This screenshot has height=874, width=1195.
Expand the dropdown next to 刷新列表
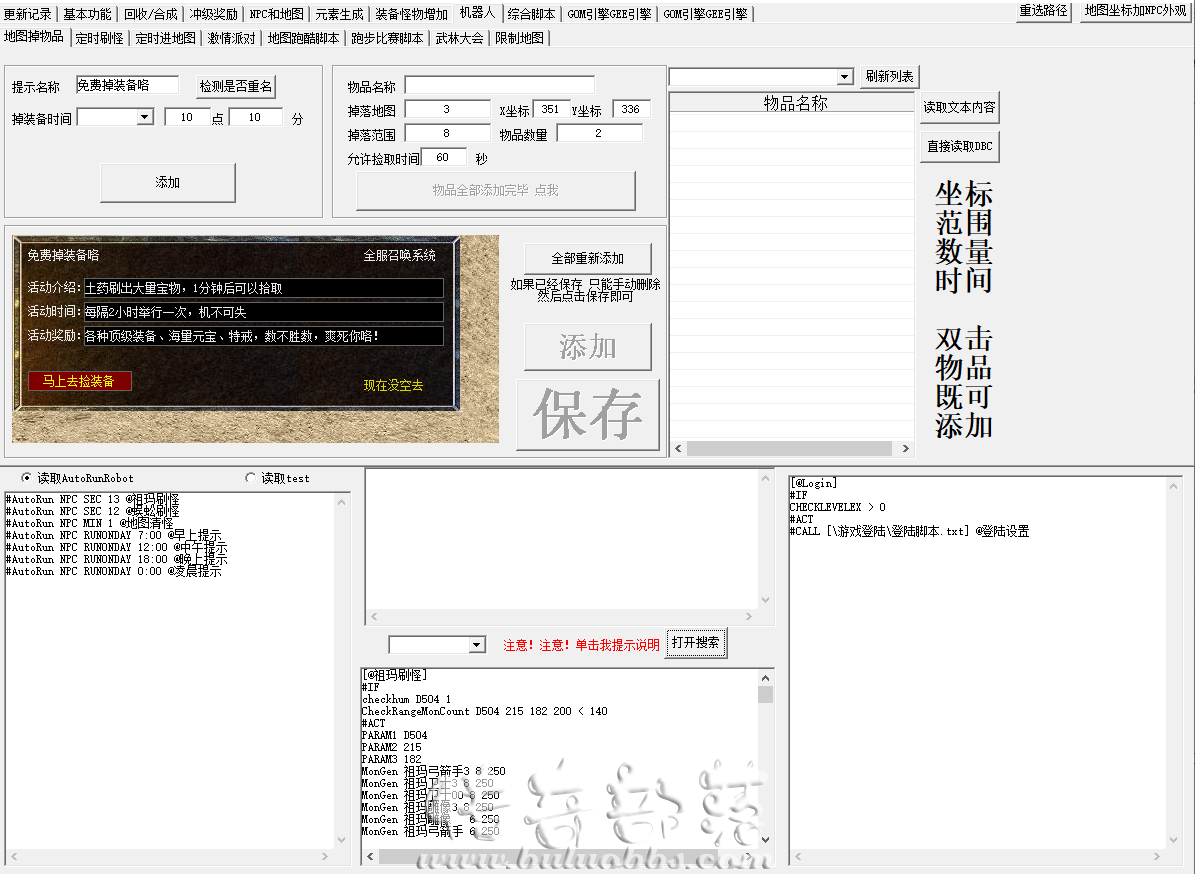coord(844,77)
